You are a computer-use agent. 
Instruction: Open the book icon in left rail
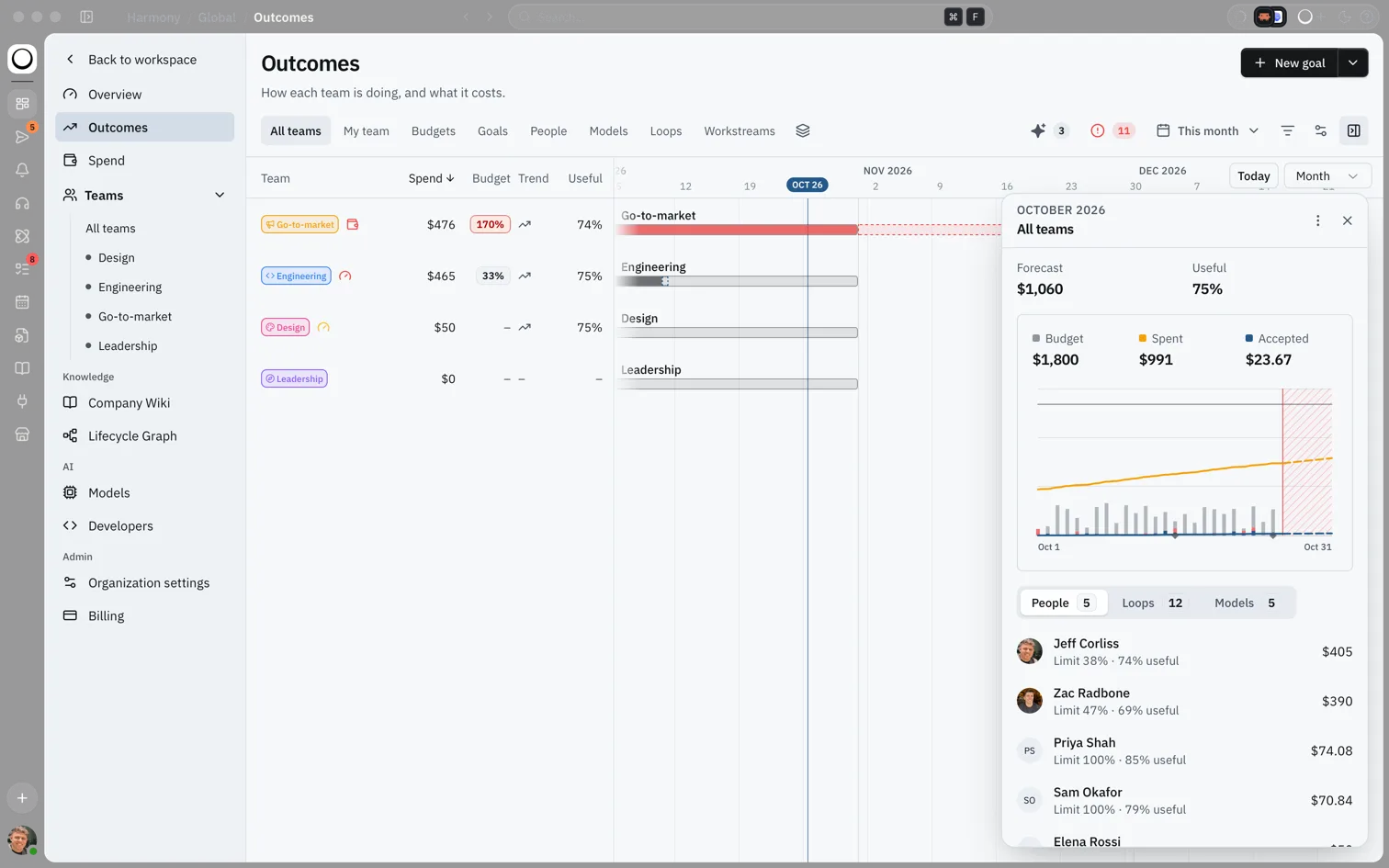22,368
